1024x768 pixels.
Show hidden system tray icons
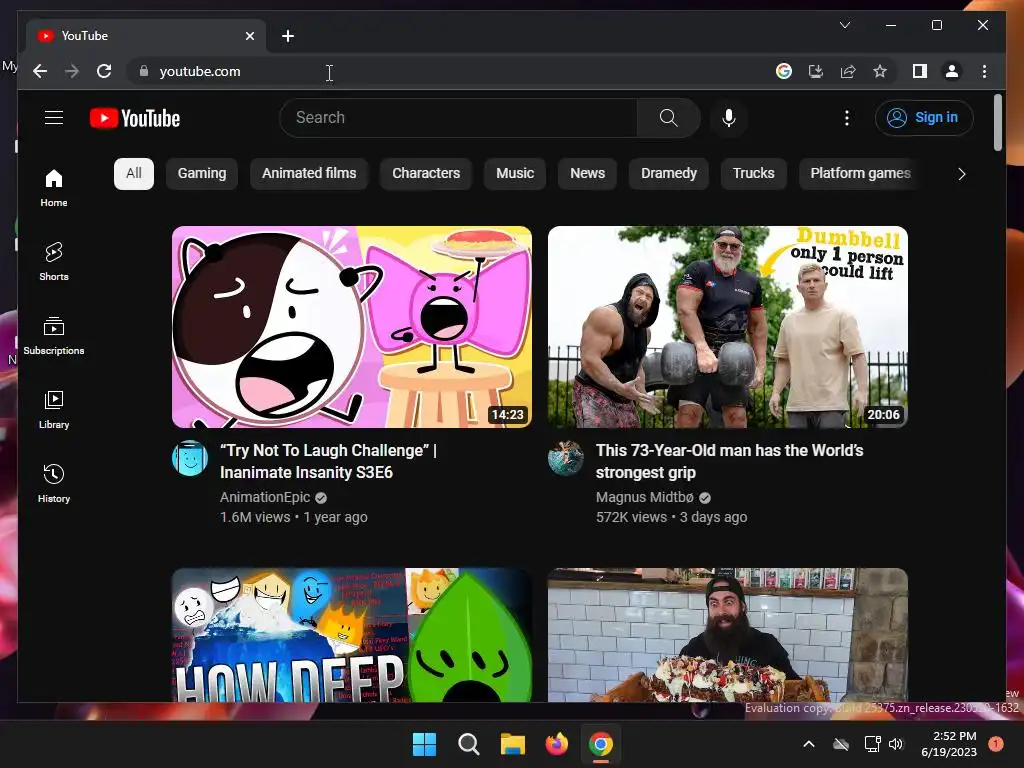[x=808, y=744]
